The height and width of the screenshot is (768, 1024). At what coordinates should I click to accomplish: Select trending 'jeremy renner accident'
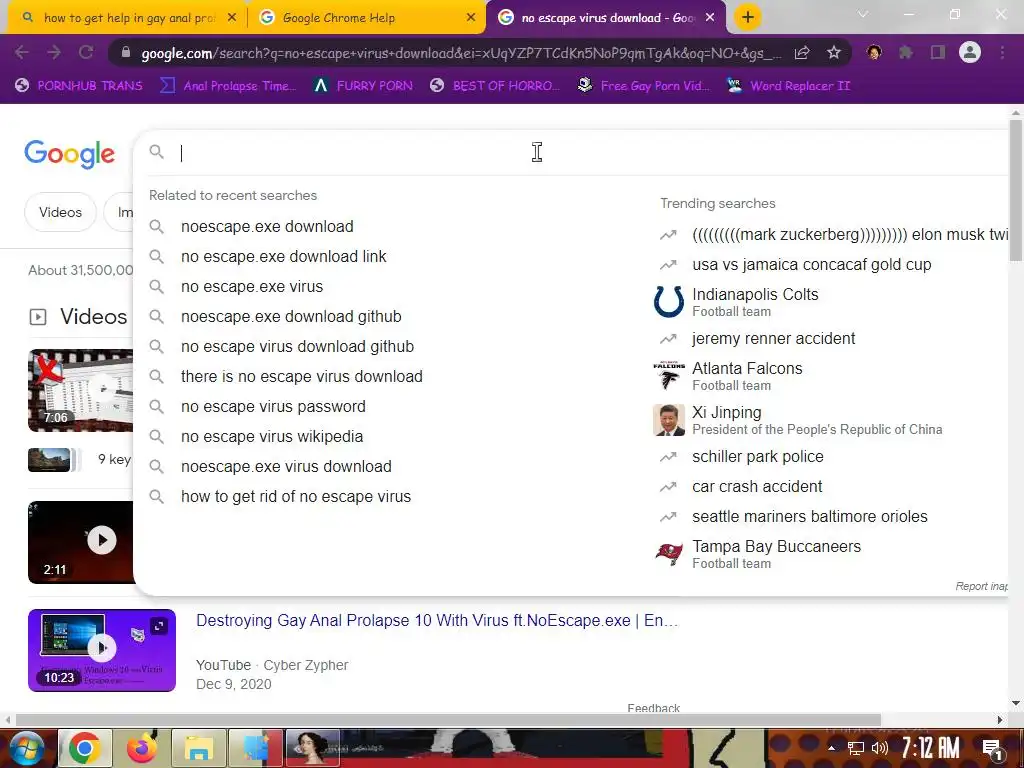pyautogui.click(x=773, y=338)
